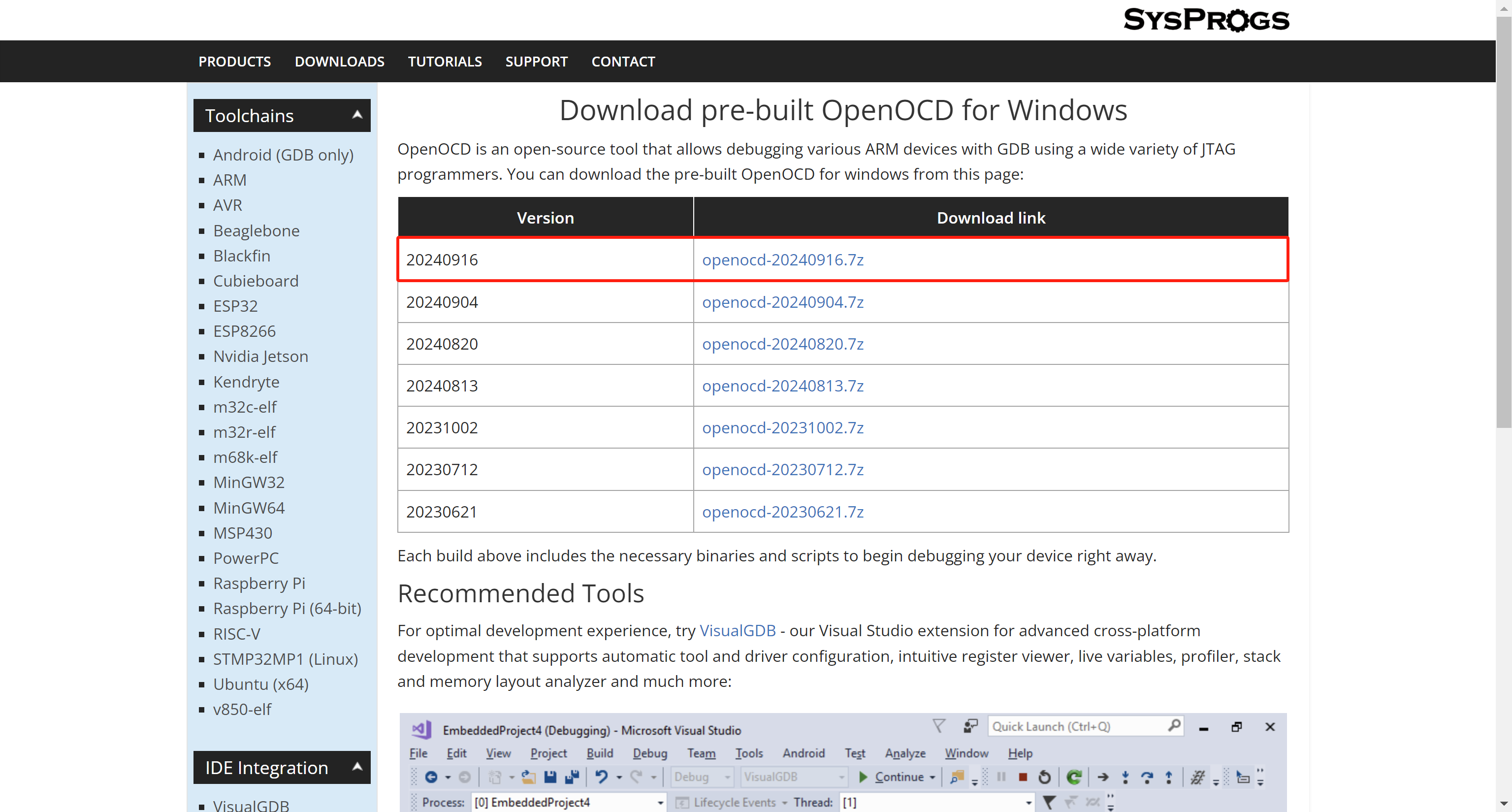Click the Quick Launch magnifier icon

pyautogui.click(x=1174, y=726)
